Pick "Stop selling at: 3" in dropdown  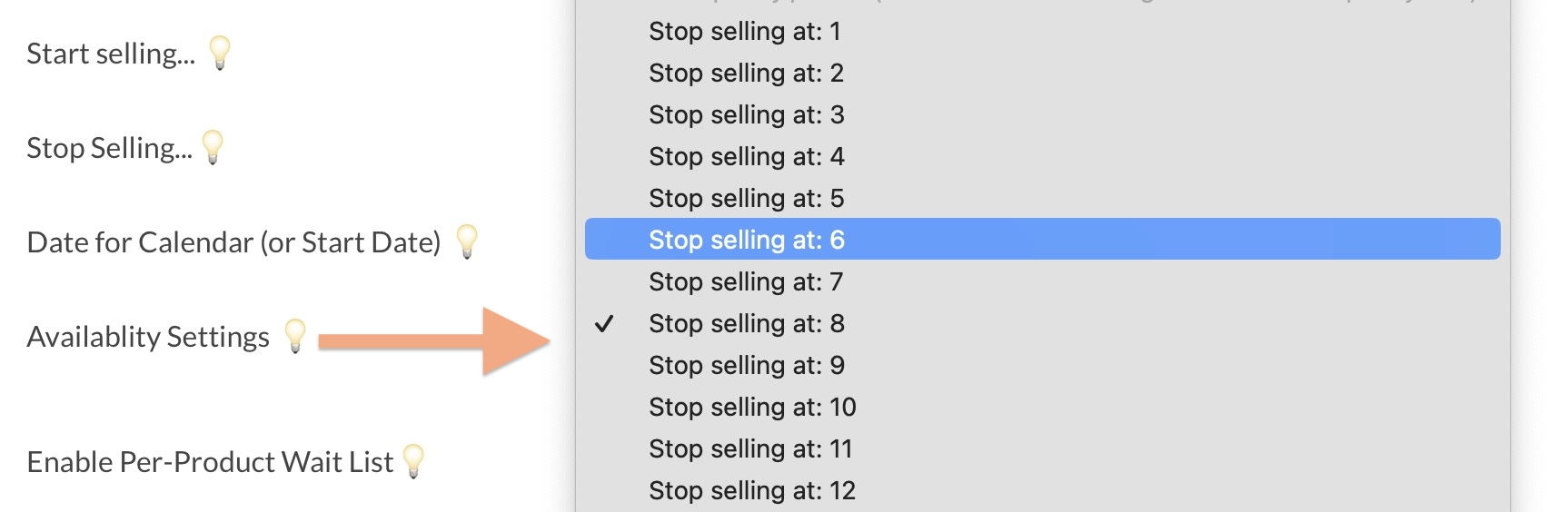click(x=746, y=114)
